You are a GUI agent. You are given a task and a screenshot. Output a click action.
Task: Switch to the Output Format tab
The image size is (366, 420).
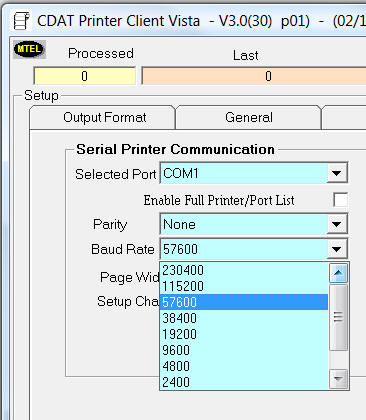(x=104, y=117)
